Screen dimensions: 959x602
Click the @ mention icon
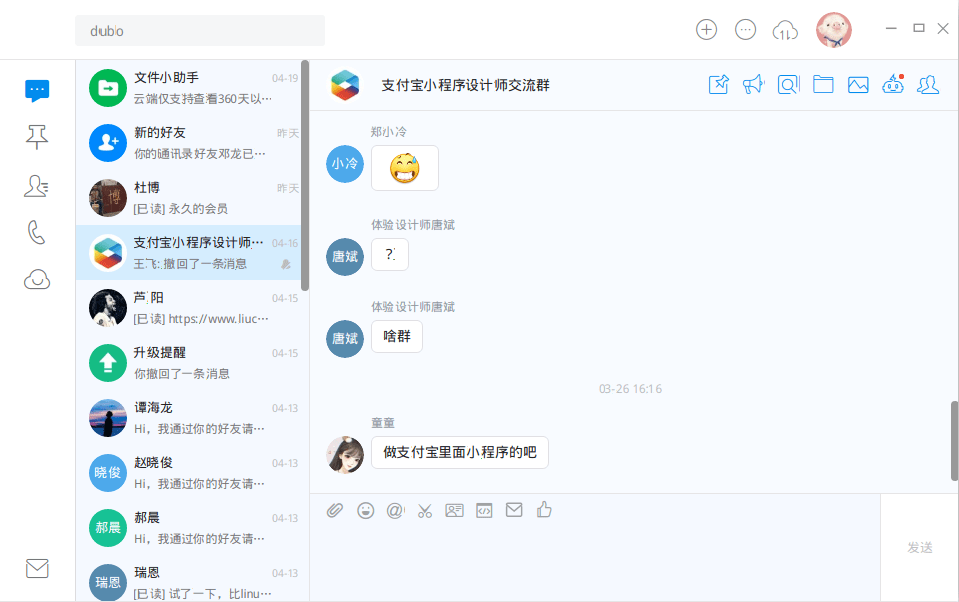coord(395,510)
